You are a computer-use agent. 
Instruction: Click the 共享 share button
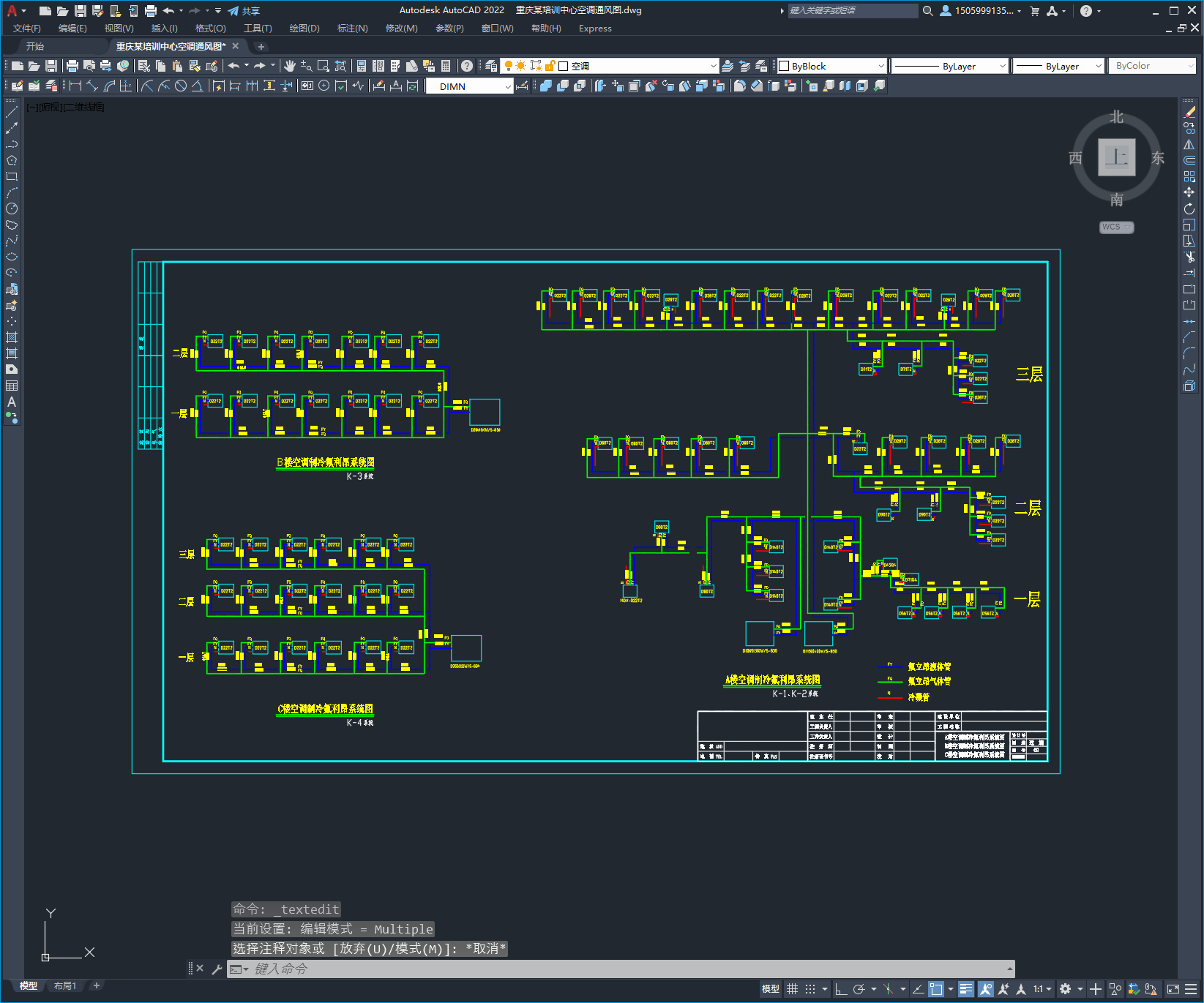[x=244, y=11]
